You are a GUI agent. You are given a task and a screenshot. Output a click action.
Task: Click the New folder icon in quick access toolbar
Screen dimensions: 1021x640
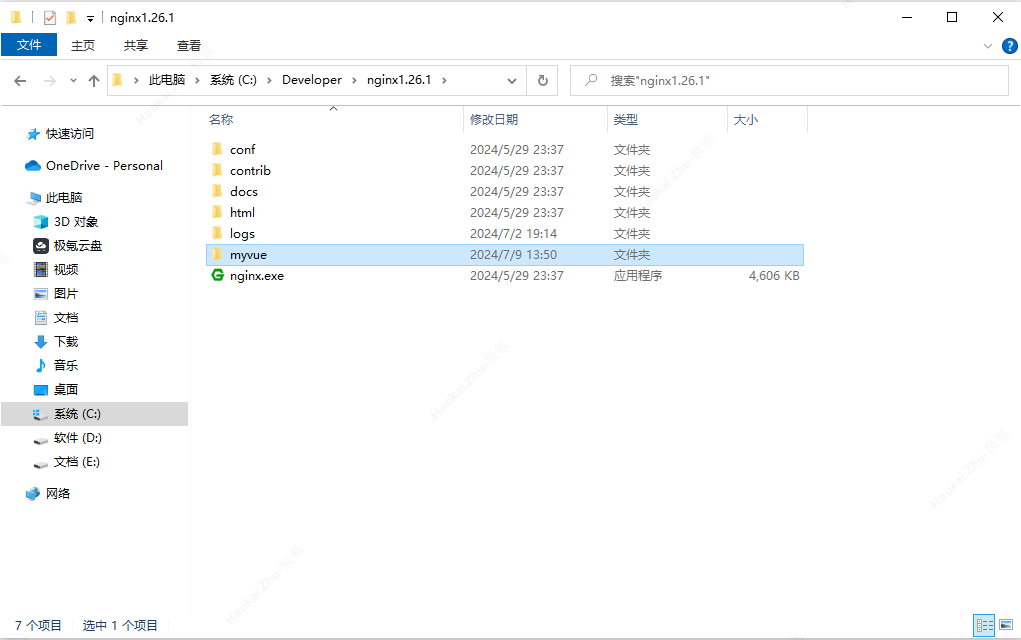coord(70,17)
